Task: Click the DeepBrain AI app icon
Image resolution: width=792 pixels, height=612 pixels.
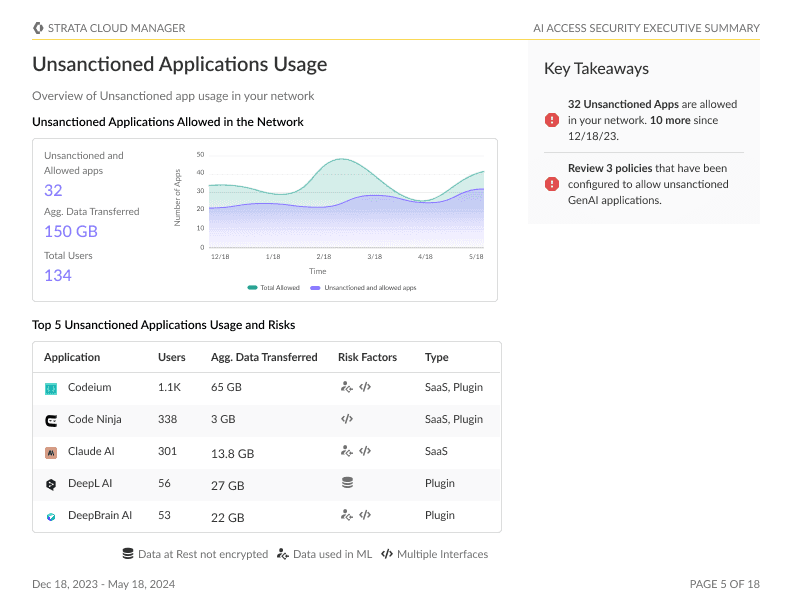Action: [x=51, y=516]
